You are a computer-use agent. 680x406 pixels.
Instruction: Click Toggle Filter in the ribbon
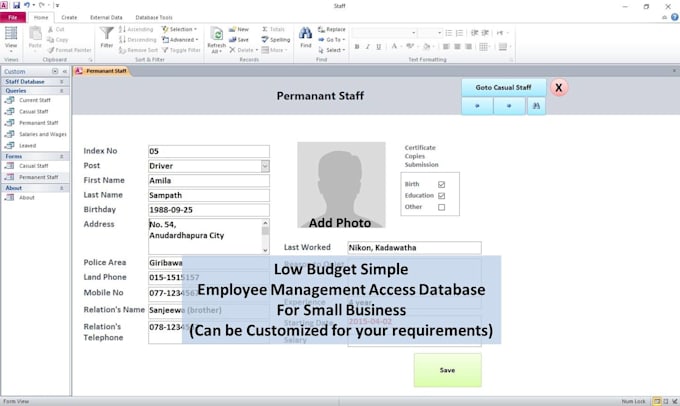pos(181,50)
